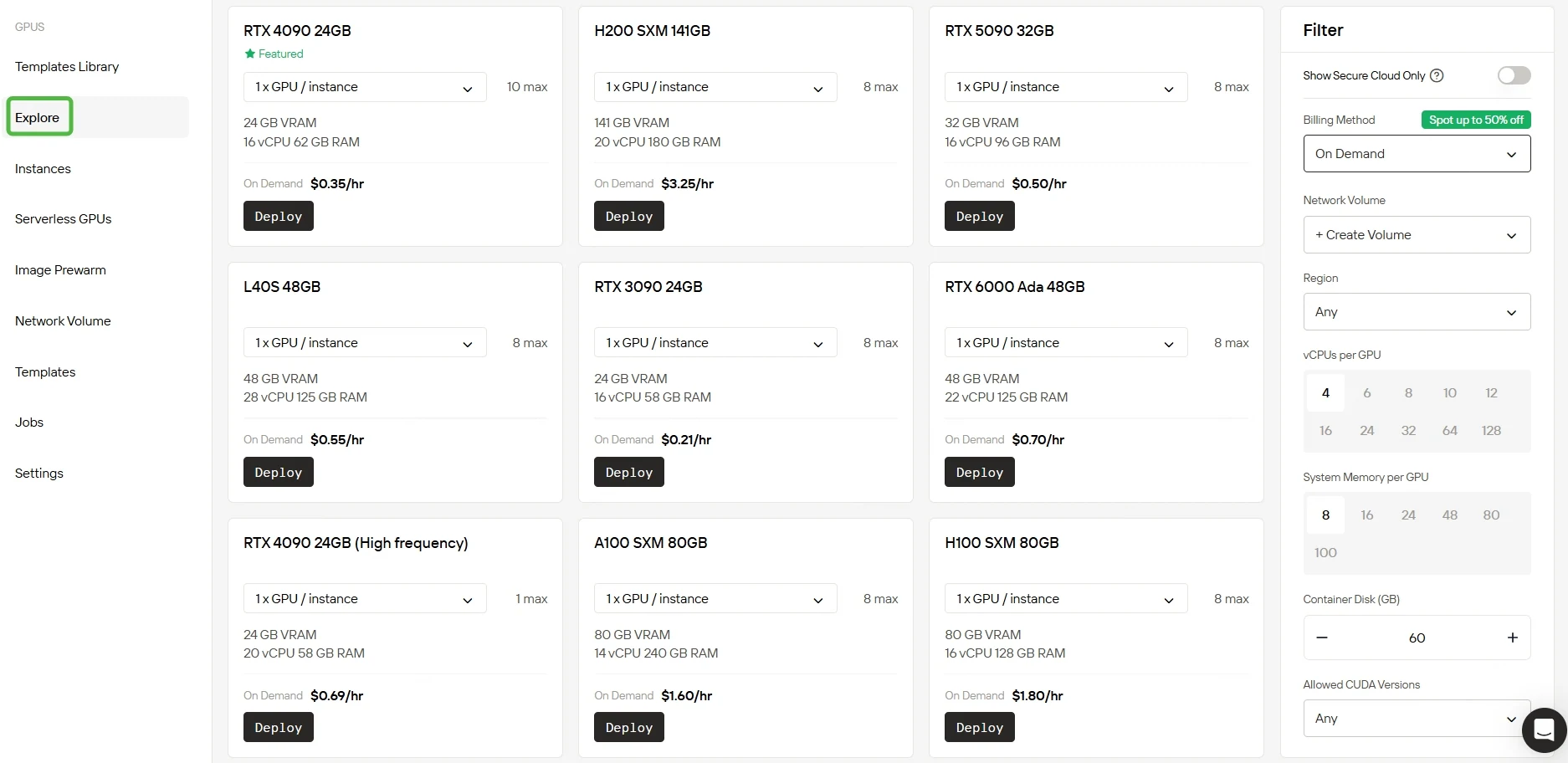This screenshot has width=1568, height=763.
Task: Click the Spot up to 50% off badge
Action: 1476,120
